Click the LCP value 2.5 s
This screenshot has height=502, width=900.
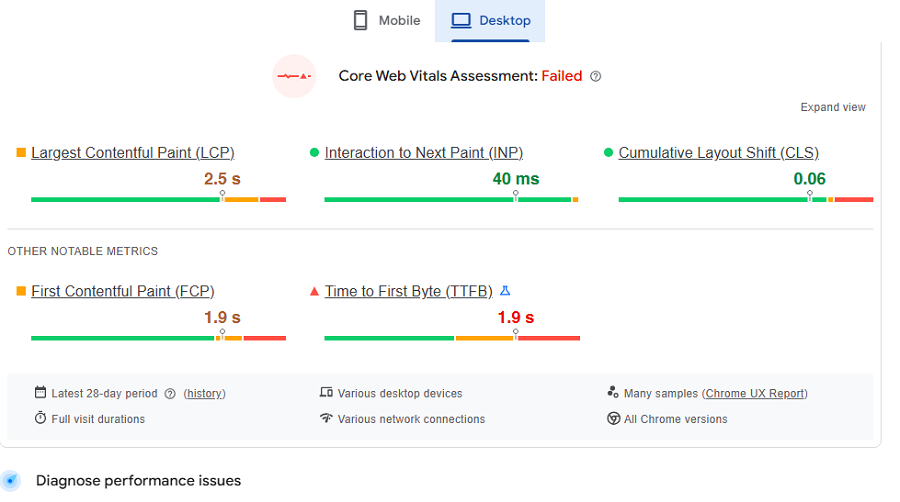point(222,179)
